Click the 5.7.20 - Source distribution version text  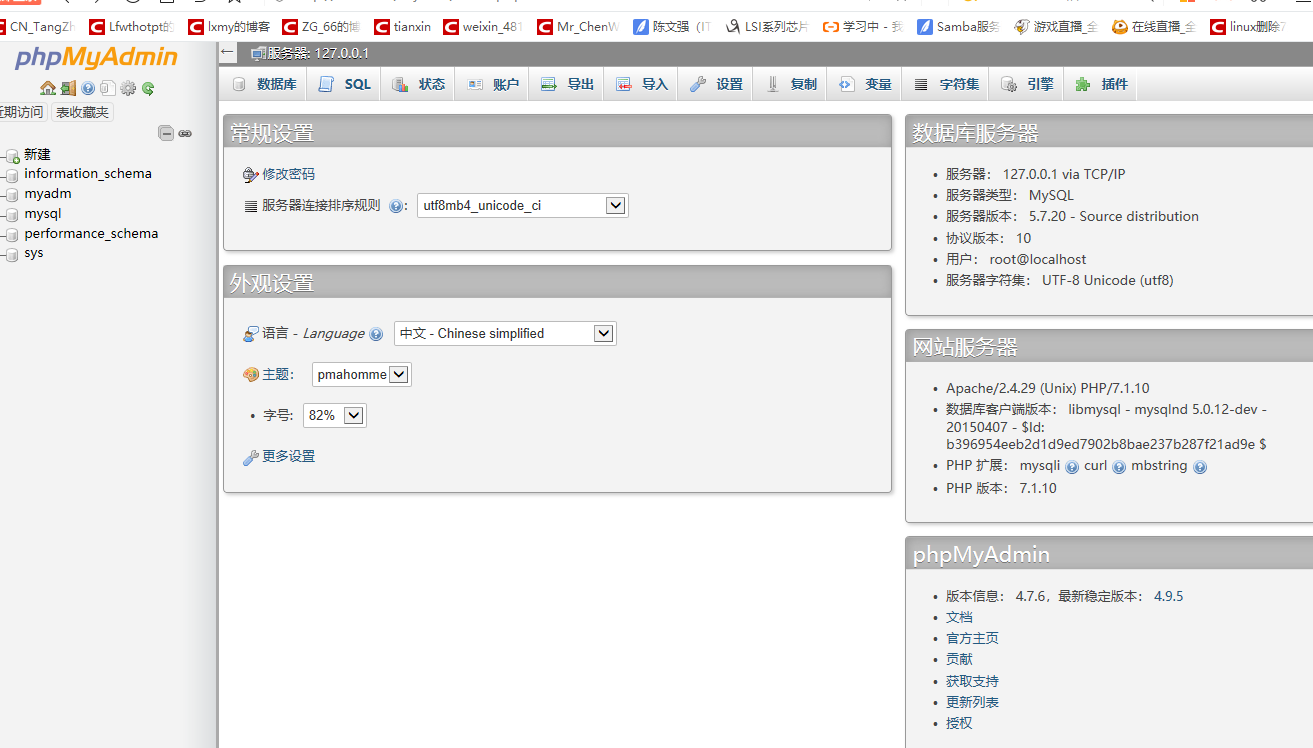[x=1114, y=216]
